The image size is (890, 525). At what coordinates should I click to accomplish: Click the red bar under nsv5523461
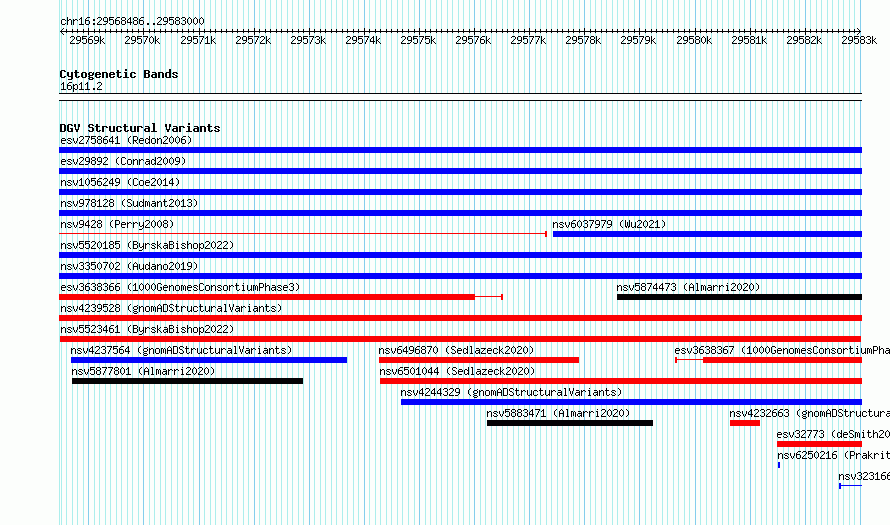pyautogui.click(x=460, y=339)
